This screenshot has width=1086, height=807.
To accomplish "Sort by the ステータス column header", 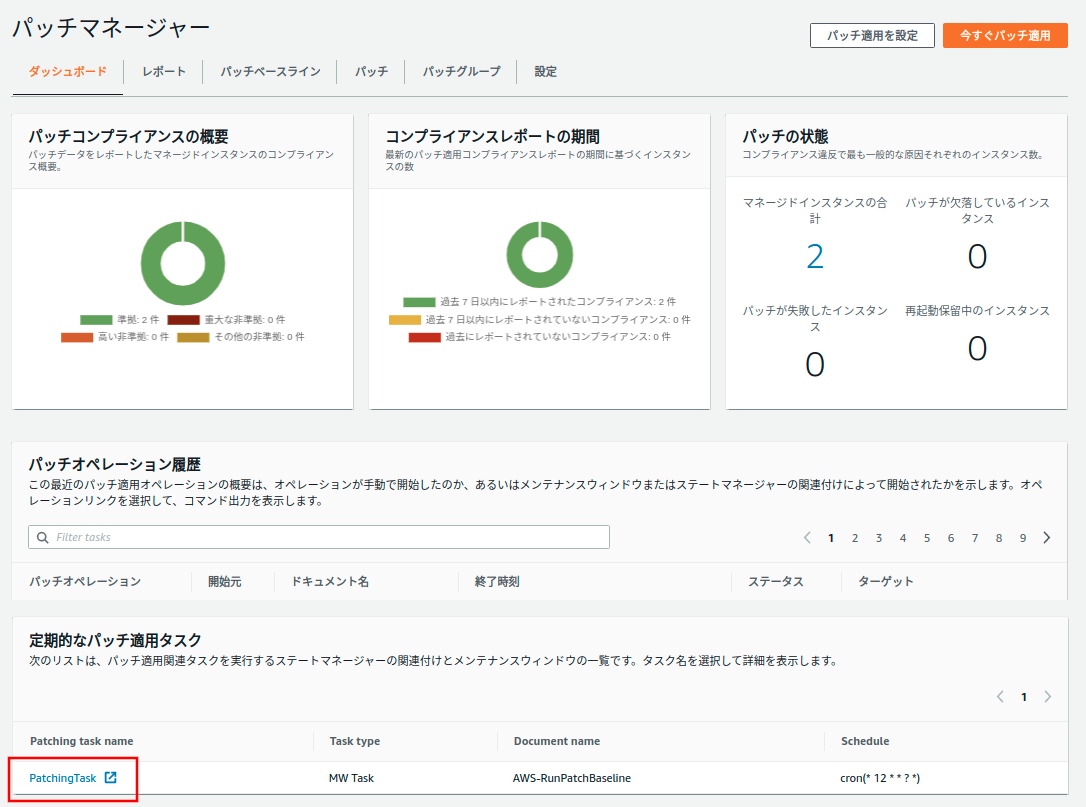I will tap(776, 581).
